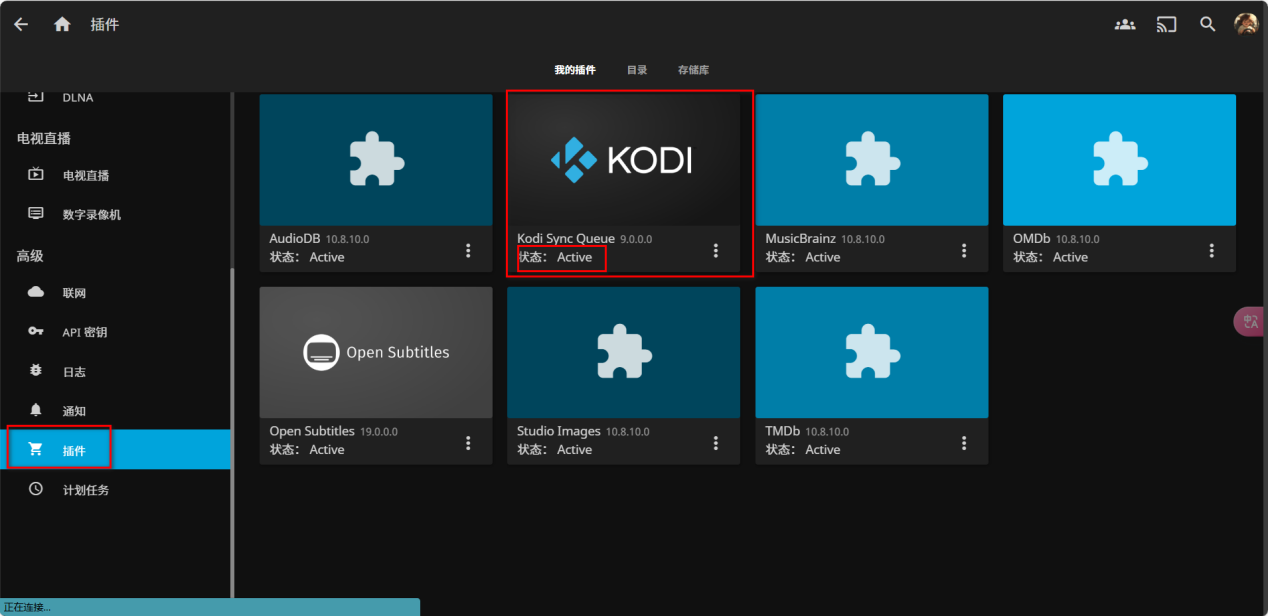Expand Kodi Sync Queue options menu
The width and height of the screenshot is (1268, 616).
(x=716, y=250)
